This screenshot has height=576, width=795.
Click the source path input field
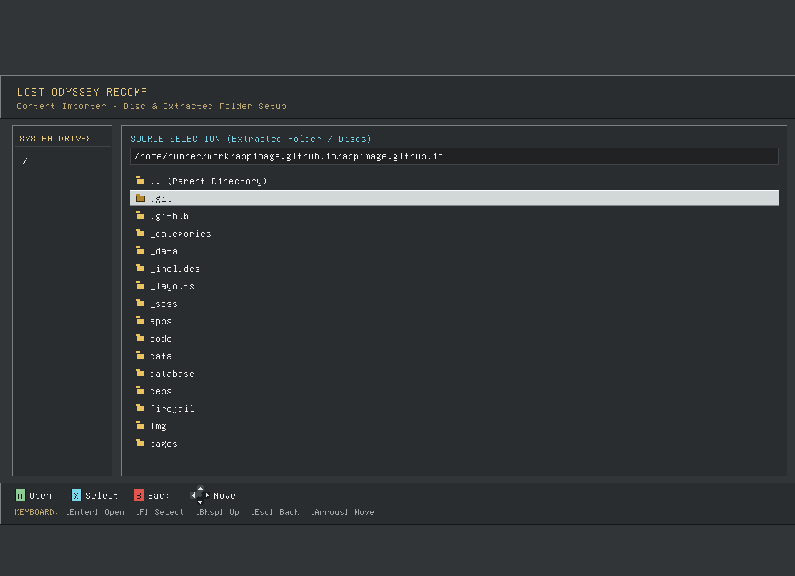pyautogui.click(x=454, y=156)
